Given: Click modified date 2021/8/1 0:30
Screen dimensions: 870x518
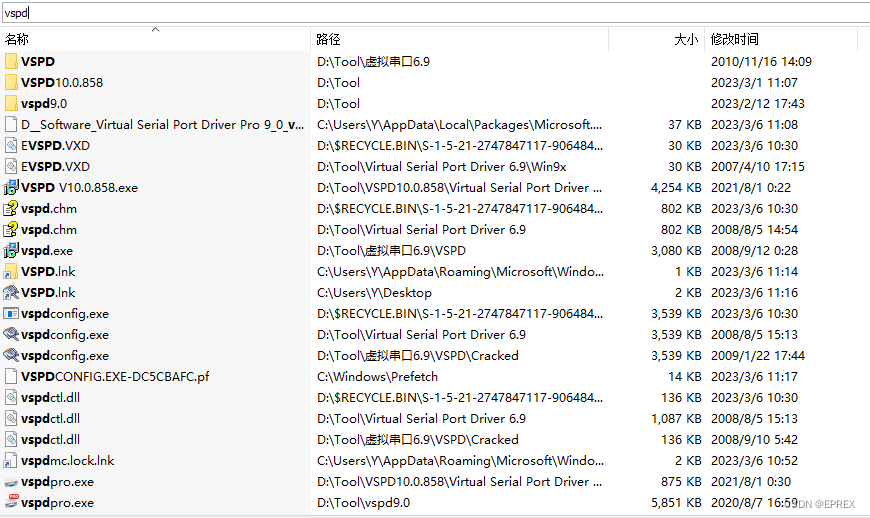Looking at the screenshot, I should [751, 482].
